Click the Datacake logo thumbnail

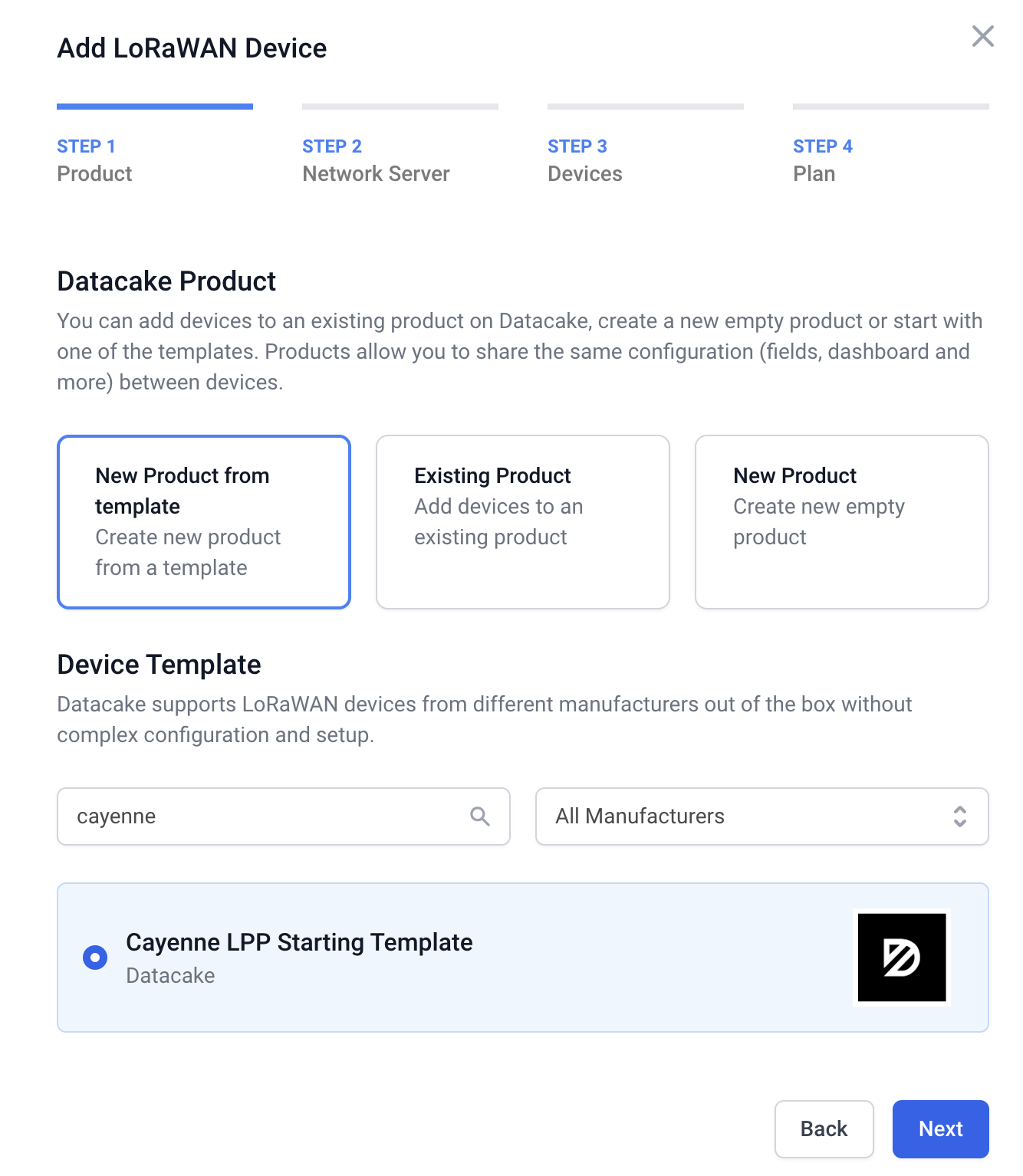(x=902, y=957)
